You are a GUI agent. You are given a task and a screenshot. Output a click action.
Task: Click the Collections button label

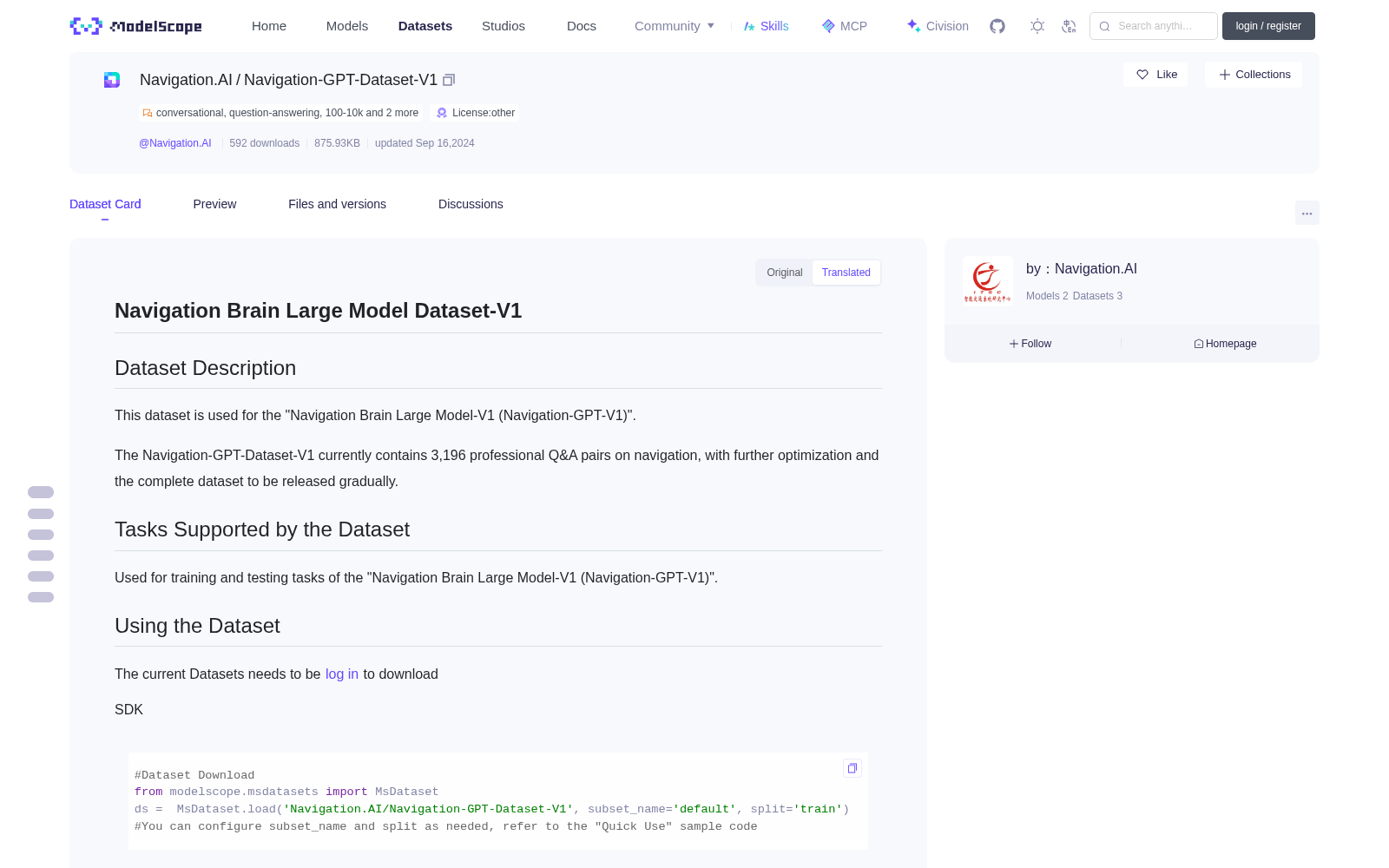tap(1263, 75)
